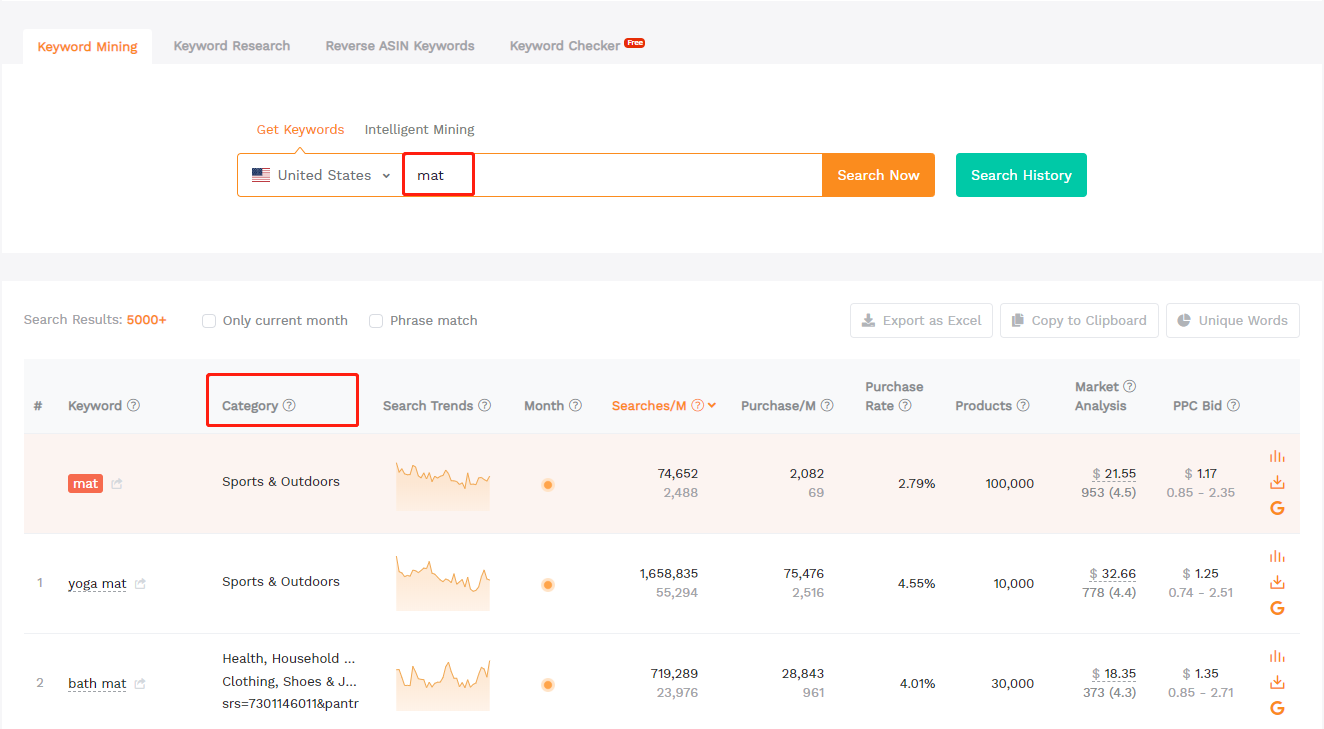Click the bar chart icon in mat row
The height and width of the screenshot is (729, 1324).
coord(1277,456)
